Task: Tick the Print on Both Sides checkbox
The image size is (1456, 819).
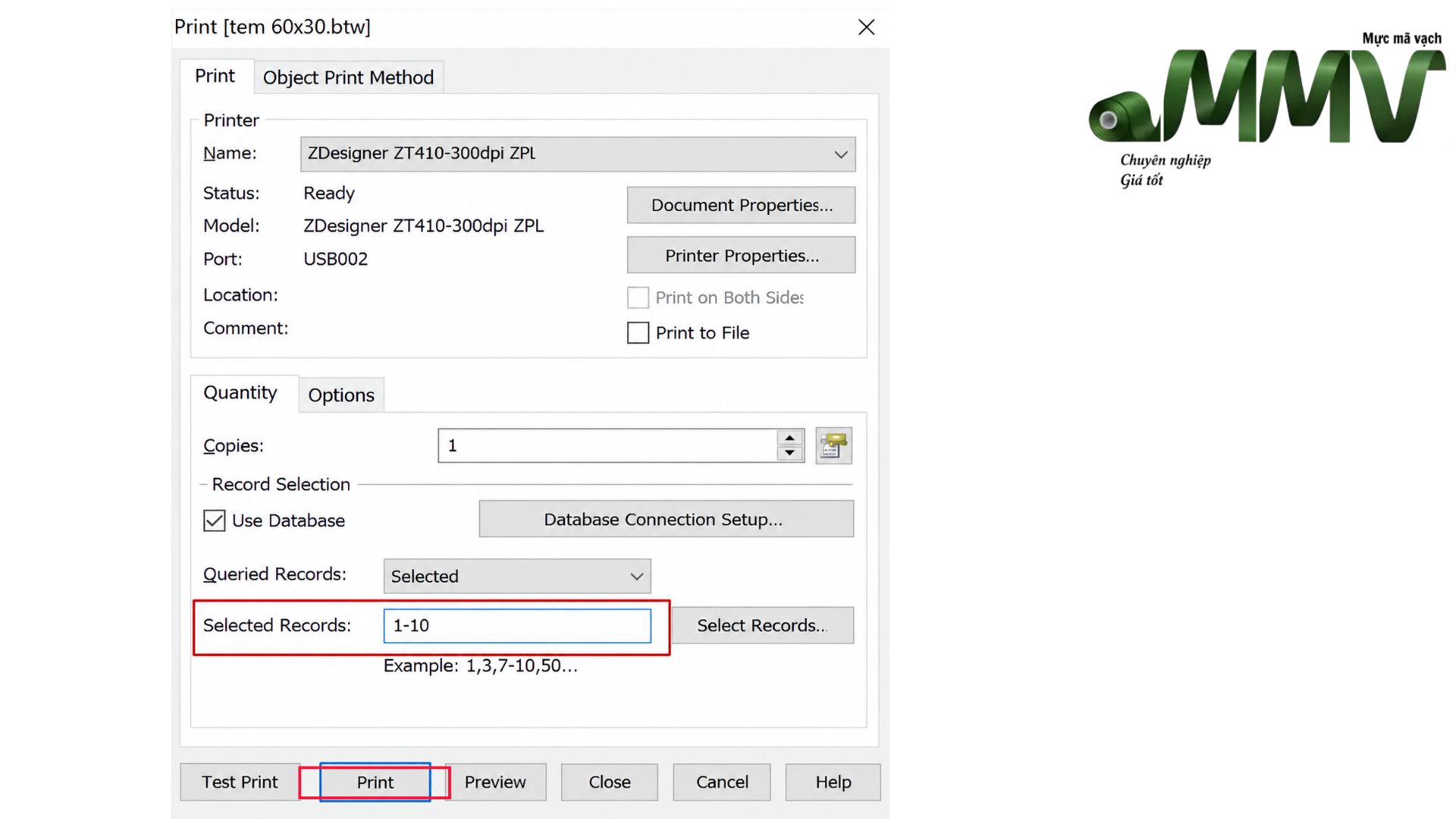Action: tap(639, 297)
